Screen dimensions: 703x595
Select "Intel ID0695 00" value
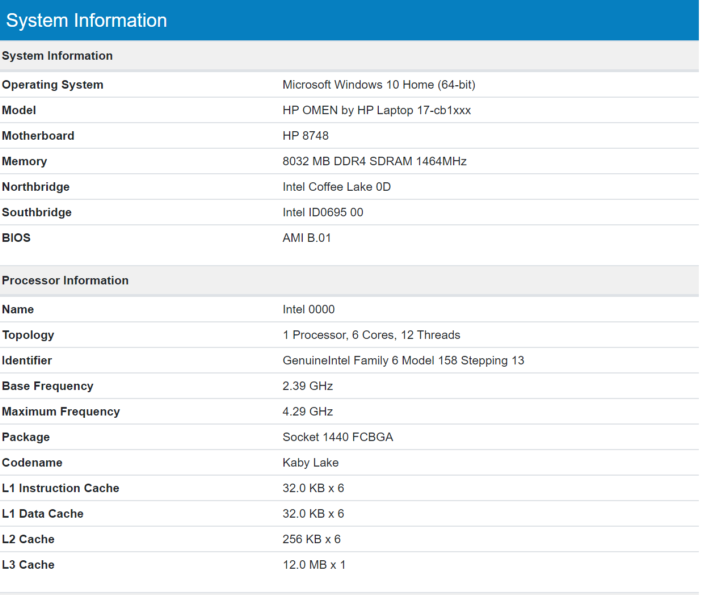click(x=323, y=213)
